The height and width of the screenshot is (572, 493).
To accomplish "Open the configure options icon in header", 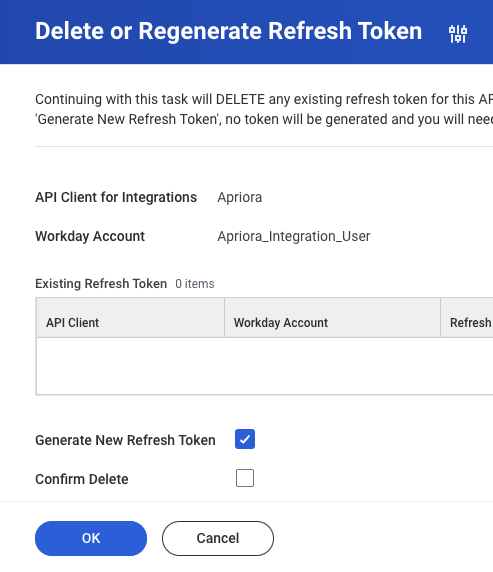I will click(458, 34).
